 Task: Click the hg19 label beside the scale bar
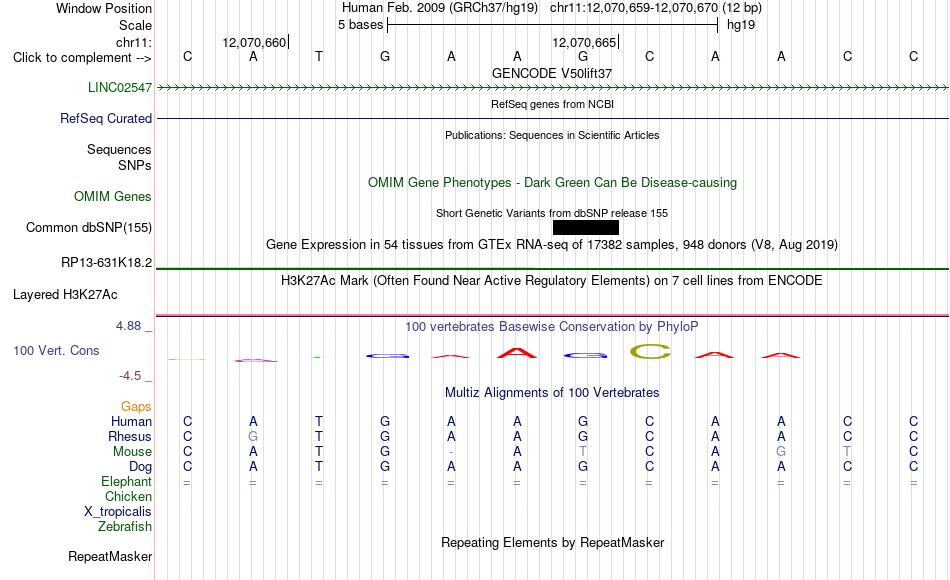(741, 25)
